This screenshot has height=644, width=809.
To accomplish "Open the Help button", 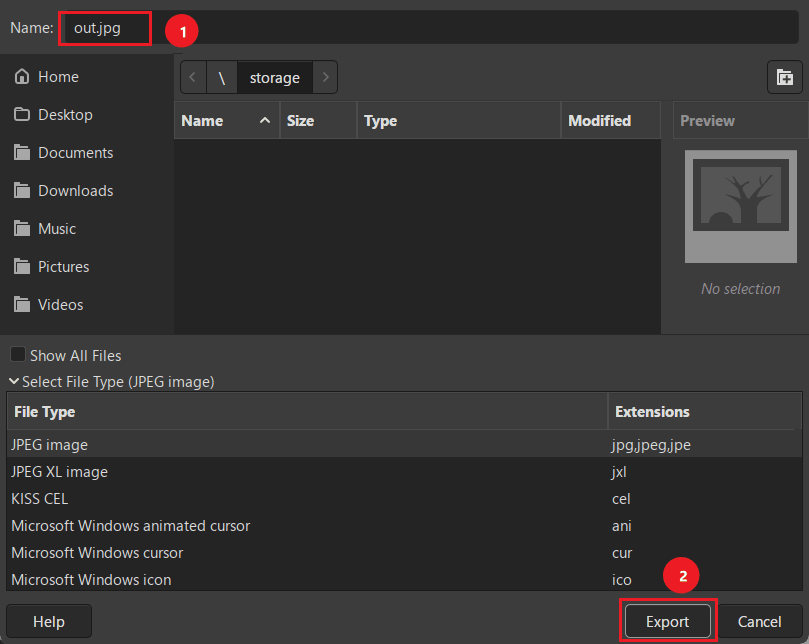I will [49, 622].
